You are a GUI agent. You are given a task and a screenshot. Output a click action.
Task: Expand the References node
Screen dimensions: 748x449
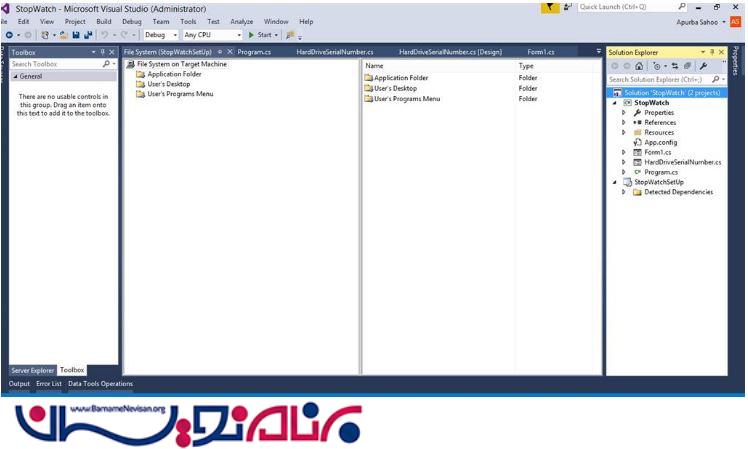[x=623, y=123]
